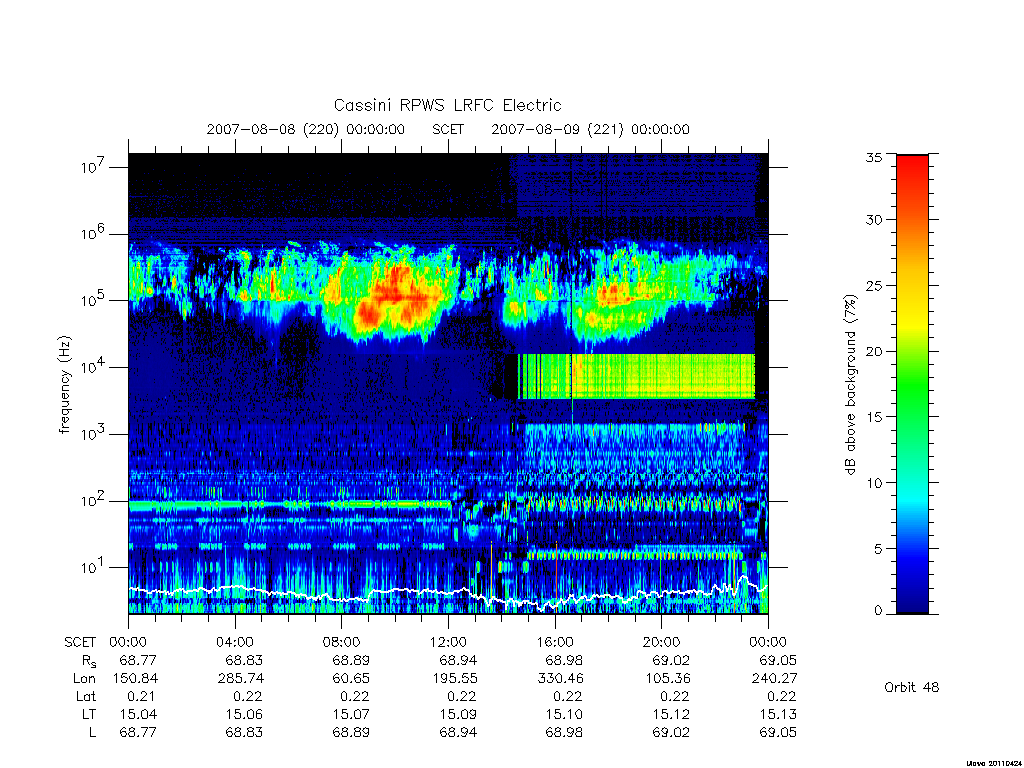
Task: Click the '12:00' time tick label
Action: pos(448,643)
